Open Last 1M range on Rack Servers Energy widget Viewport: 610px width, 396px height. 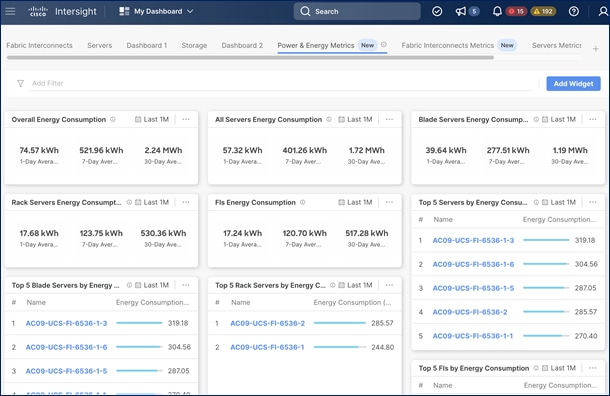click(152, 202)
